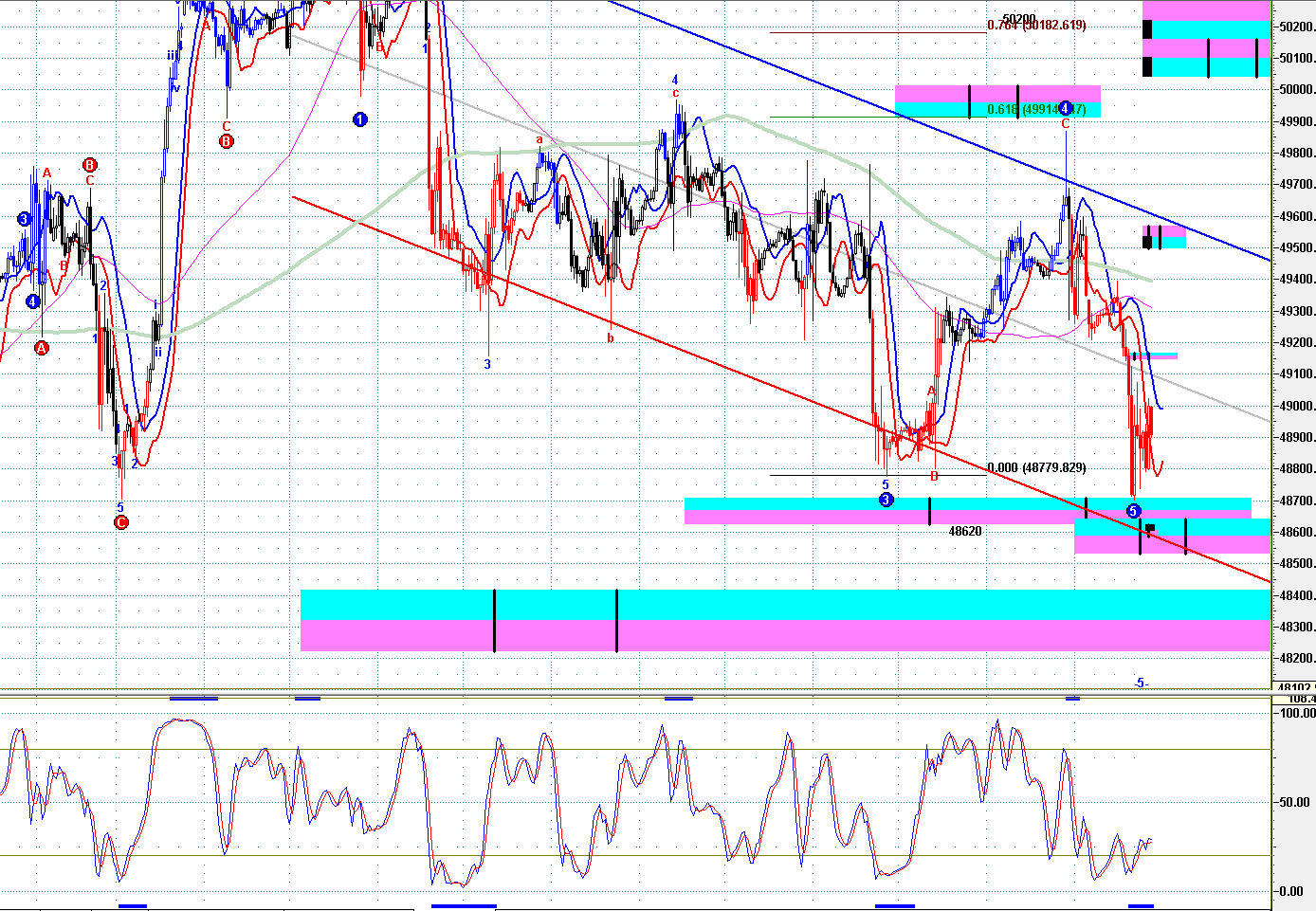This screenshot has width=1316, height=911.
Task: Click the '0.000 (48779.829)' Fibonacci label
Action: pos(1037,467)
